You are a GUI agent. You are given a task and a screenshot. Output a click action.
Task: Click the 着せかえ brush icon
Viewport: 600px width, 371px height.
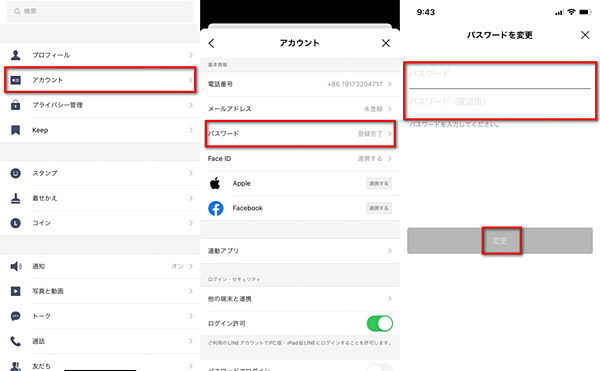click(x=16, y=198)
